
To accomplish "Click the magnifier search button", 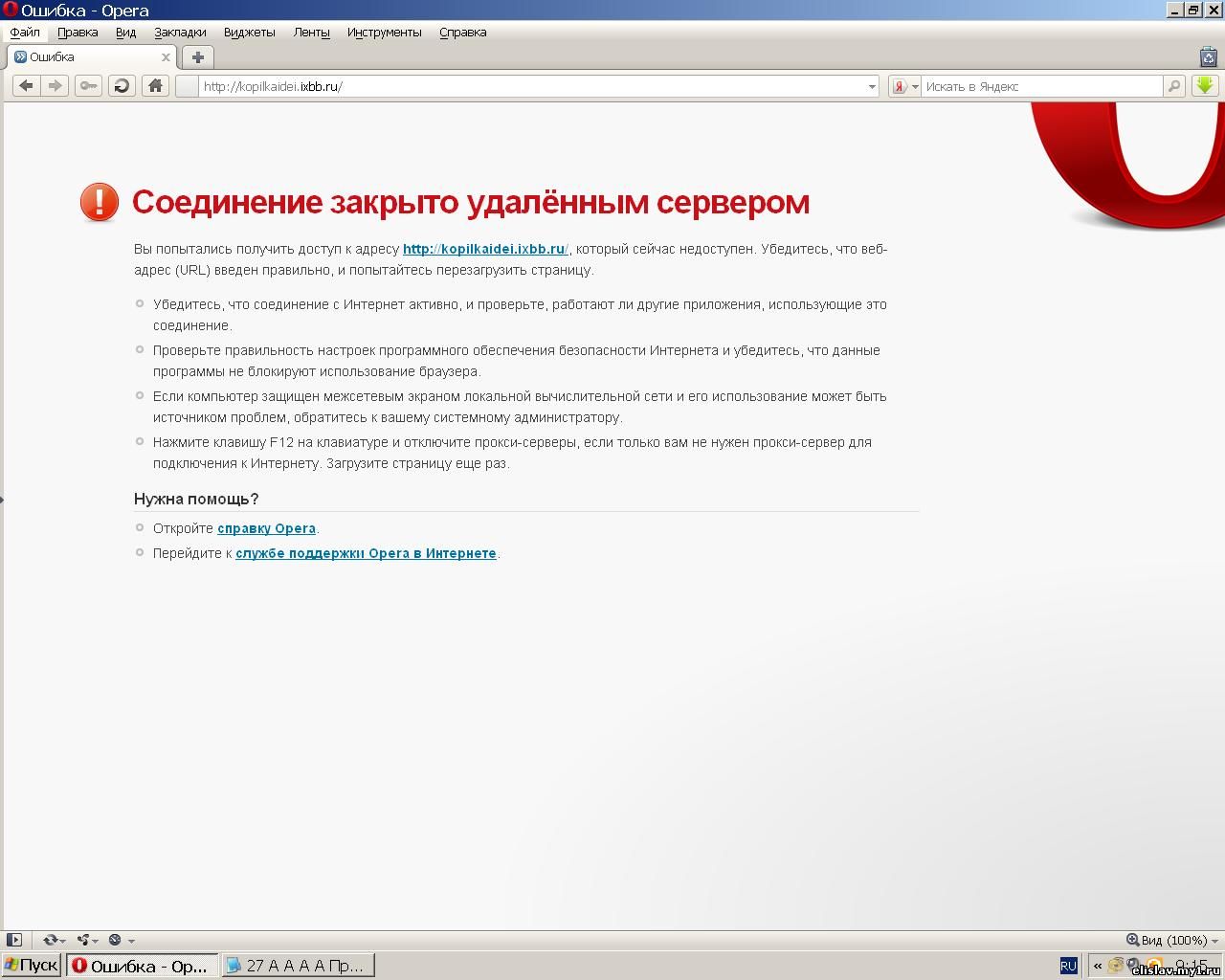I will click(1174, 86).
